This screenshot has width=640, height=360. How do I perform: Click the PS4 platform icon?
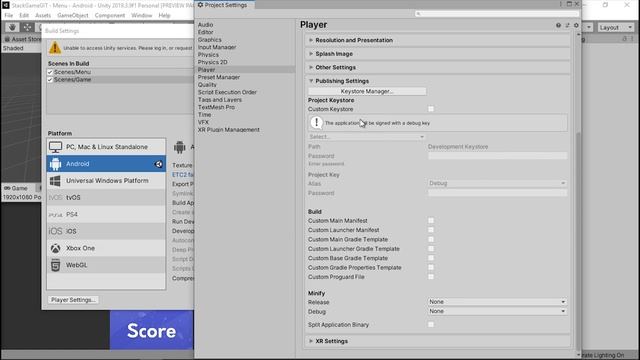tap(55, 215)
